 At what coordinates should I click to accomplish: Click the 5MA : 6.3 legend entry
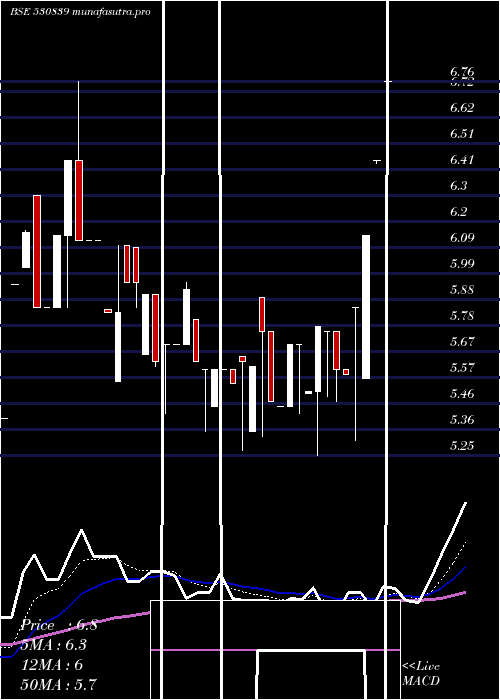point(54,645)
